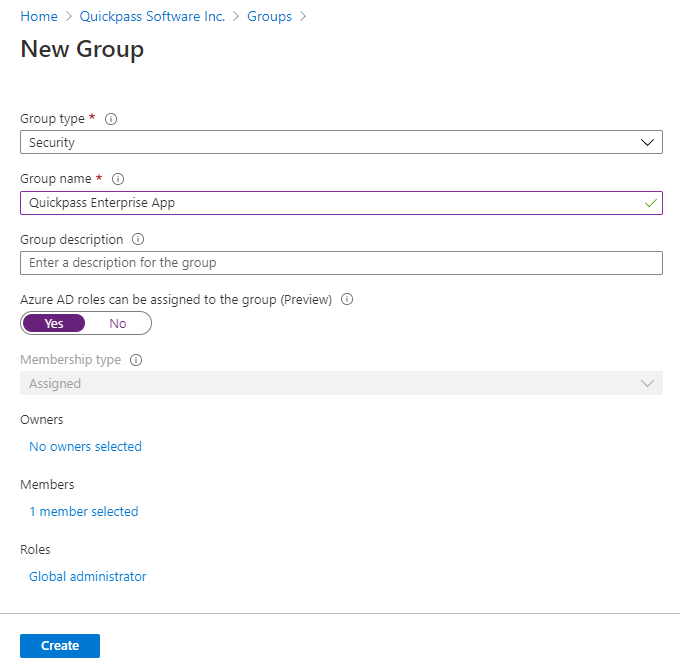Open Group name info tooltip icon

(118, 179)
